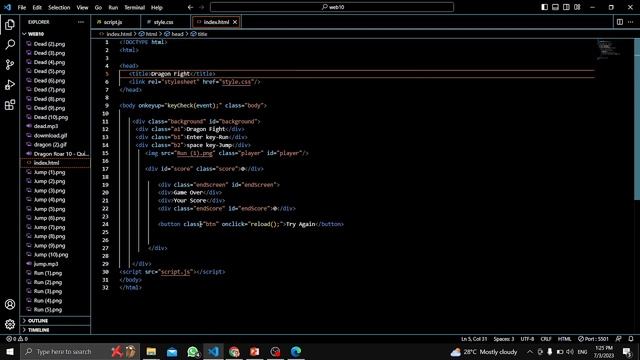Open the Windows Start menu

(10, 351)
